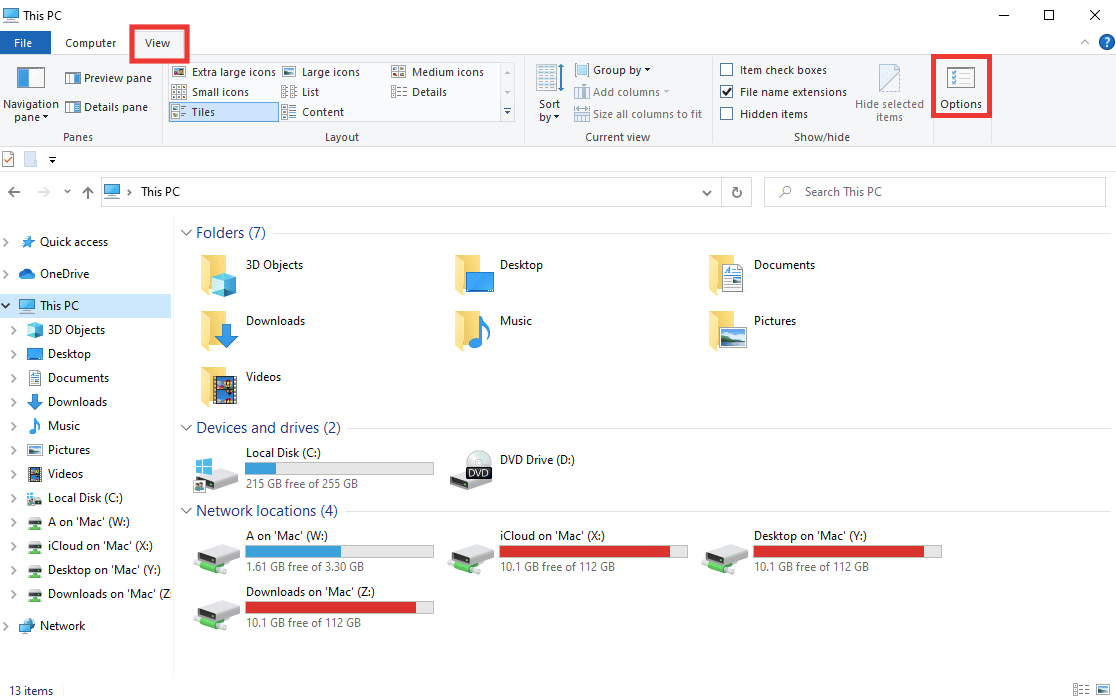Switch to large thumbnails view in status bar
This screenshot has height=697, width=1116.
point(1102,689)
